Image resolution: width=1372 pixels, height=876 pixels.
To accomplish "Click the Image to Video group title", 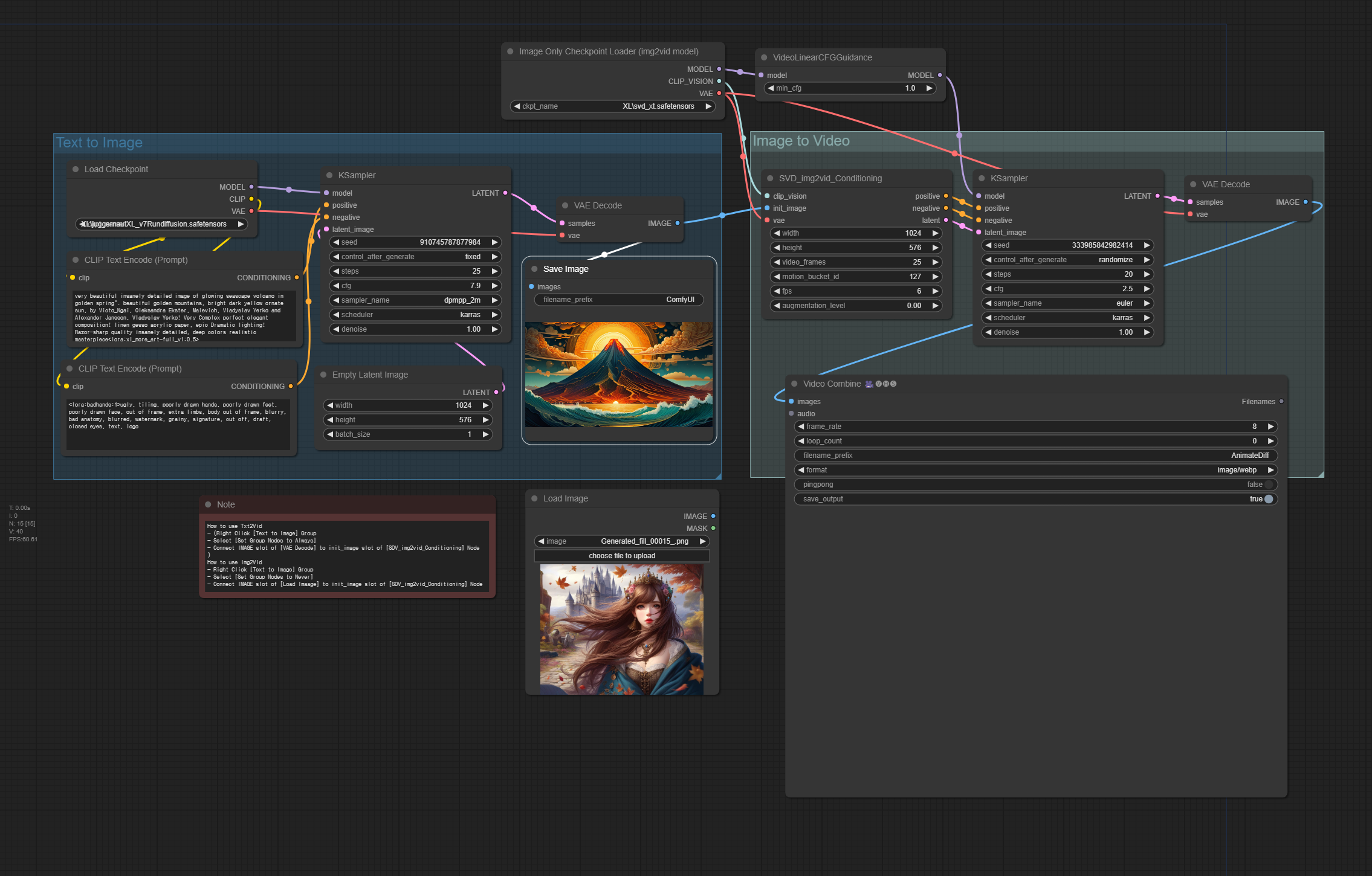I will 801,141.
